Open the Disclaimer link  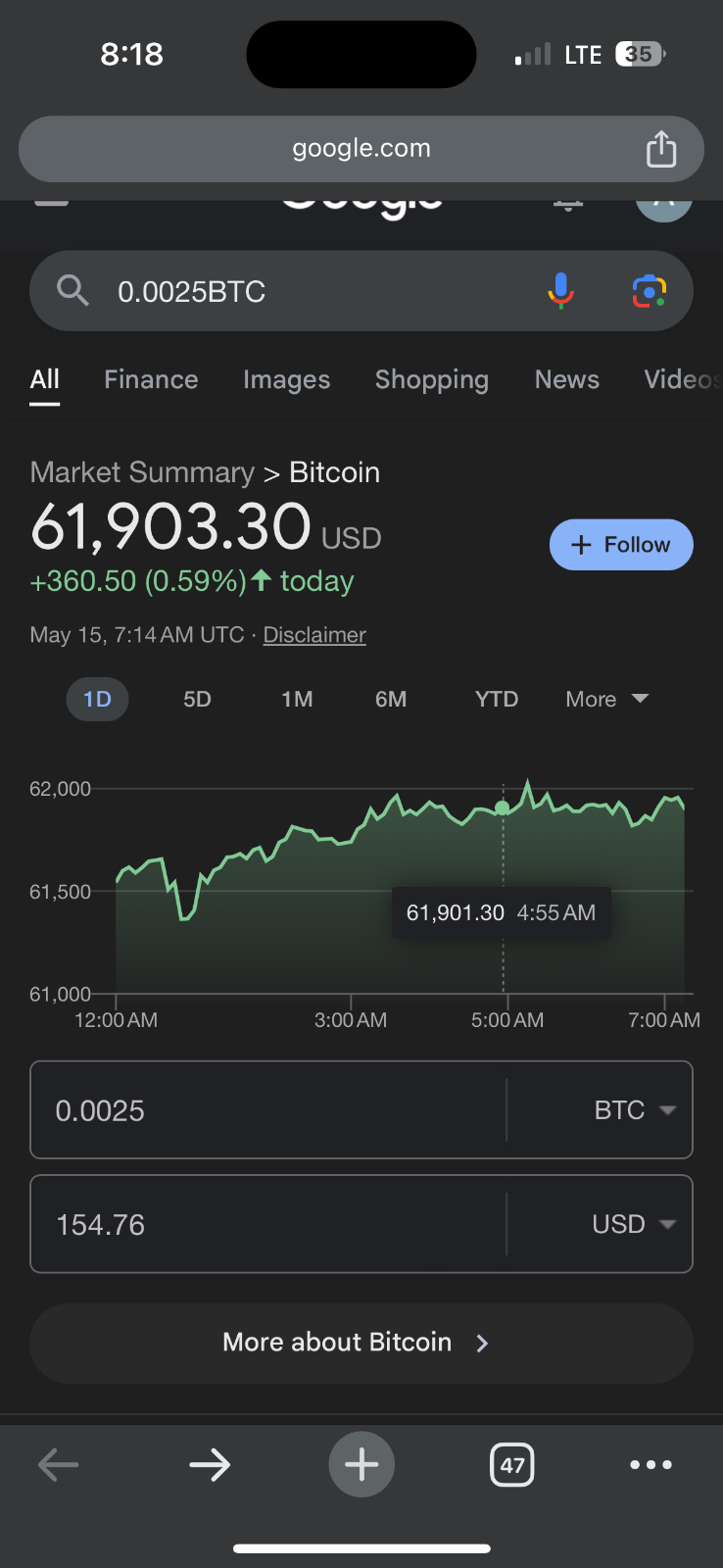tap(314, 635)
